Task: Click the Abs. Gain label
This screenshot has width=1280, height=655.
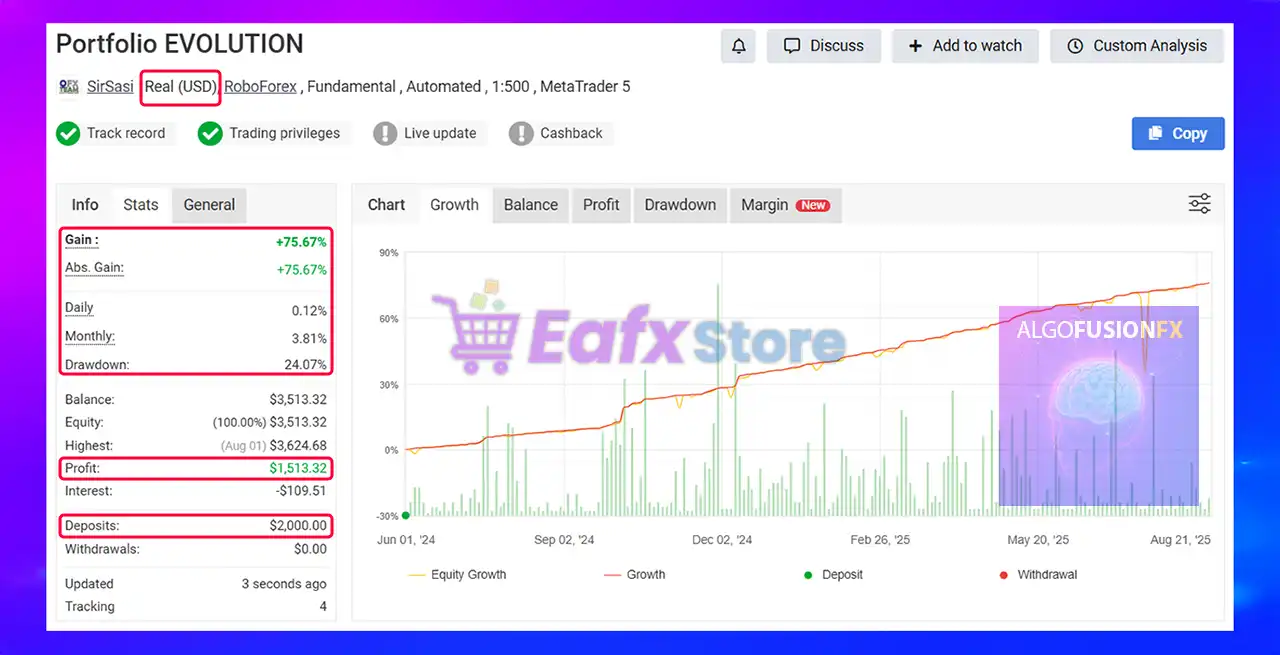Action: tap(94, 268)
